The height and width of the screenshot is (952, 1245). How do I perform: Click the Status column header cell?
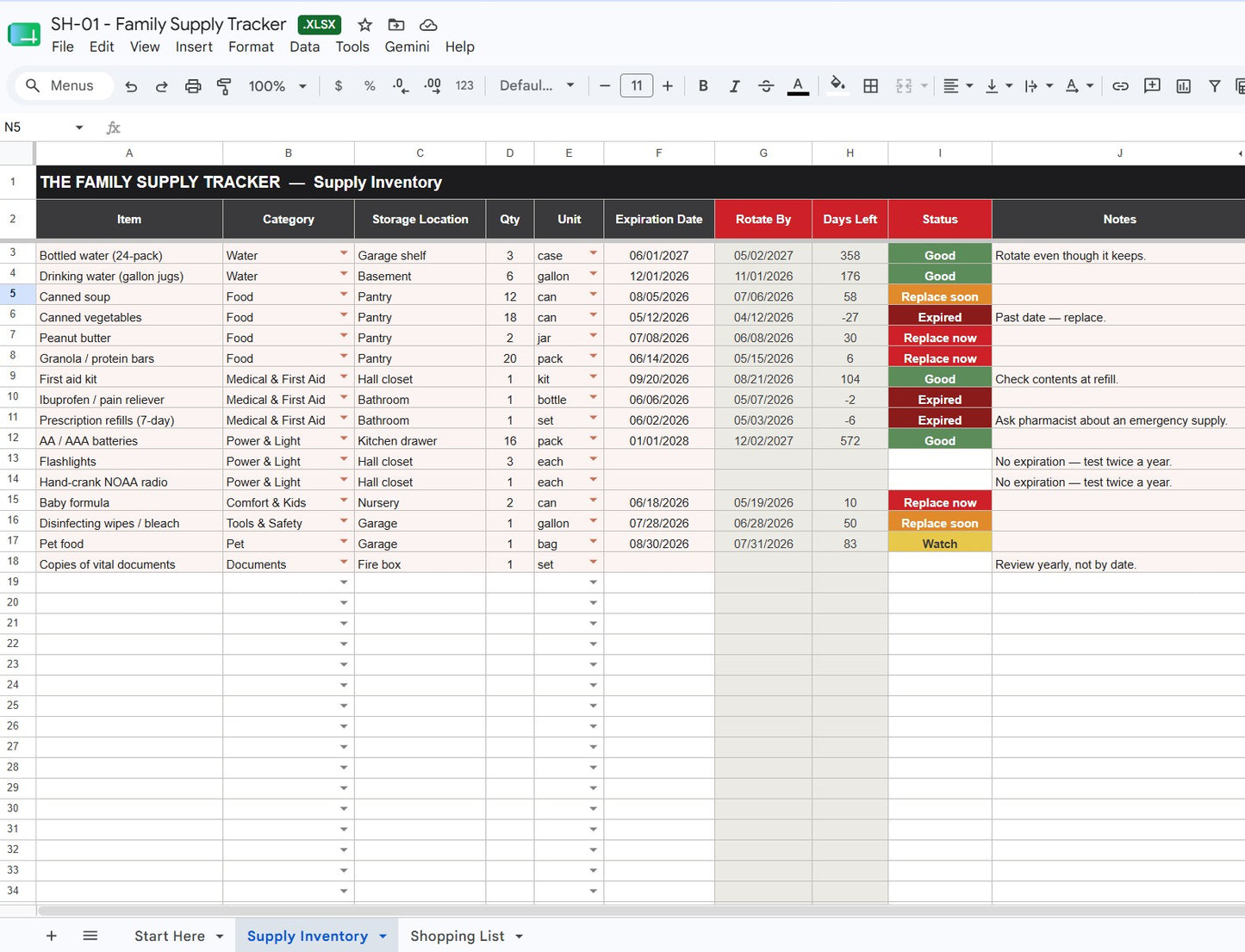click(940, 220)
